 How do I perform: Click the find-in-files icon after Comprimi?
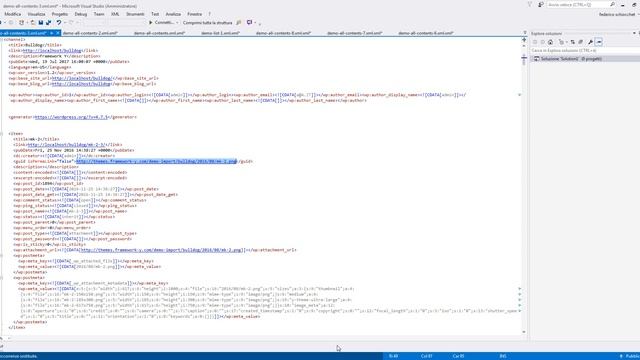pyautogui.click(x=239, y=22)
